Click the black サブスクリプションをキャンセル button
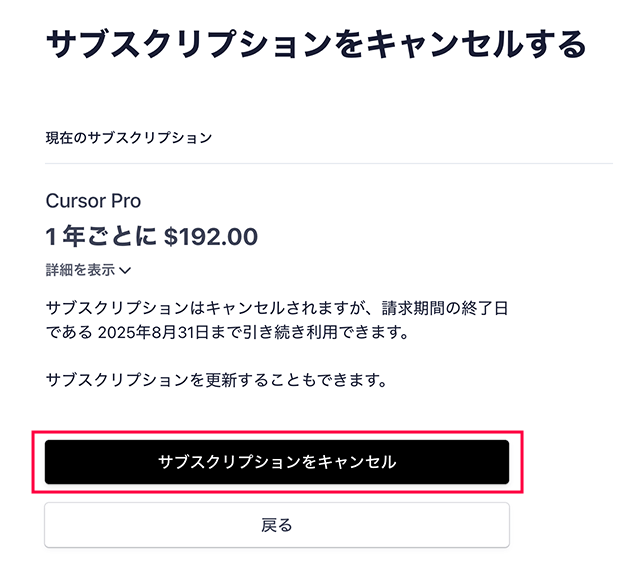 (277, 462)
